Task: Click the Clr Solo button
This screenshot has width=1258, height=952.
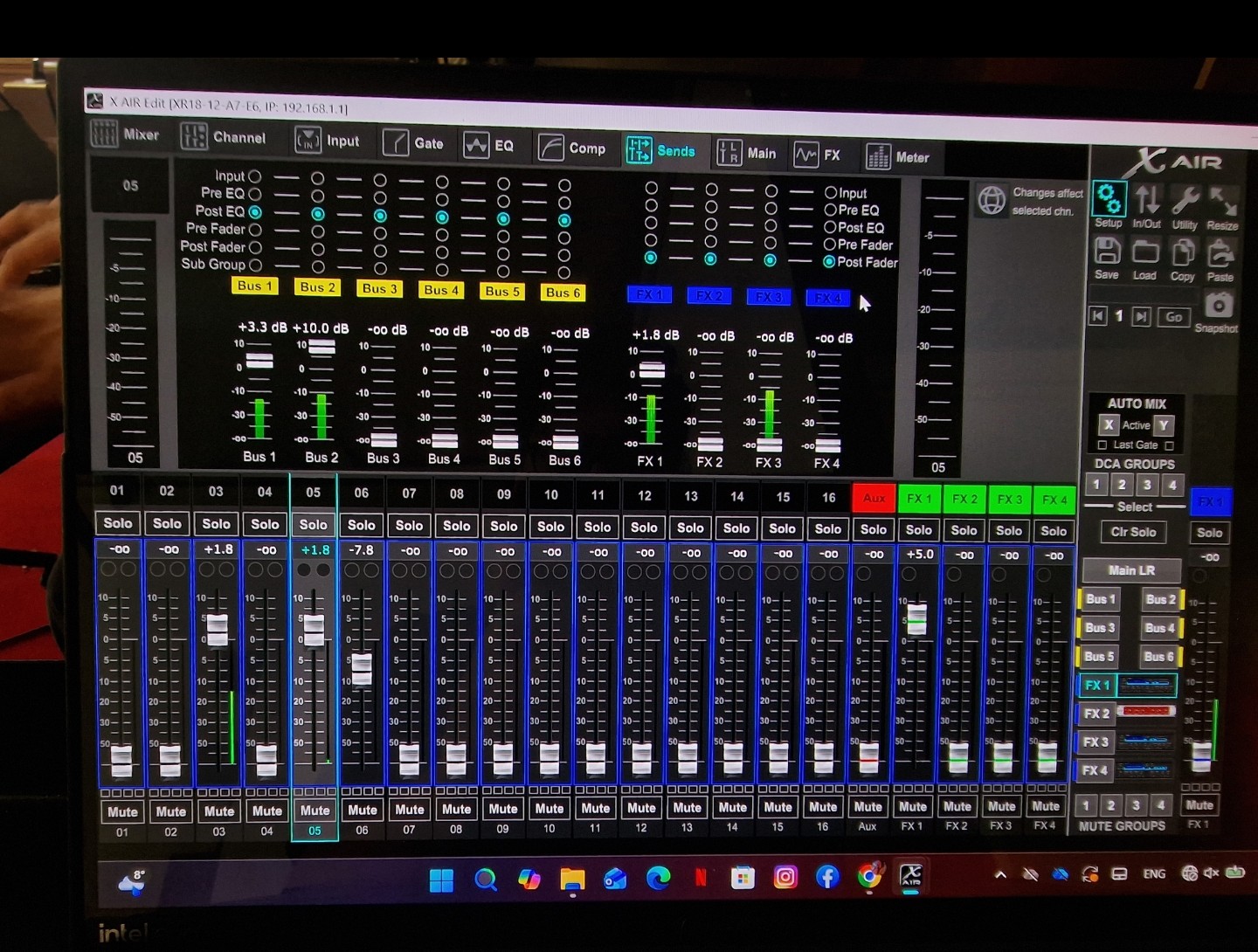Action: pos(1133,532)
